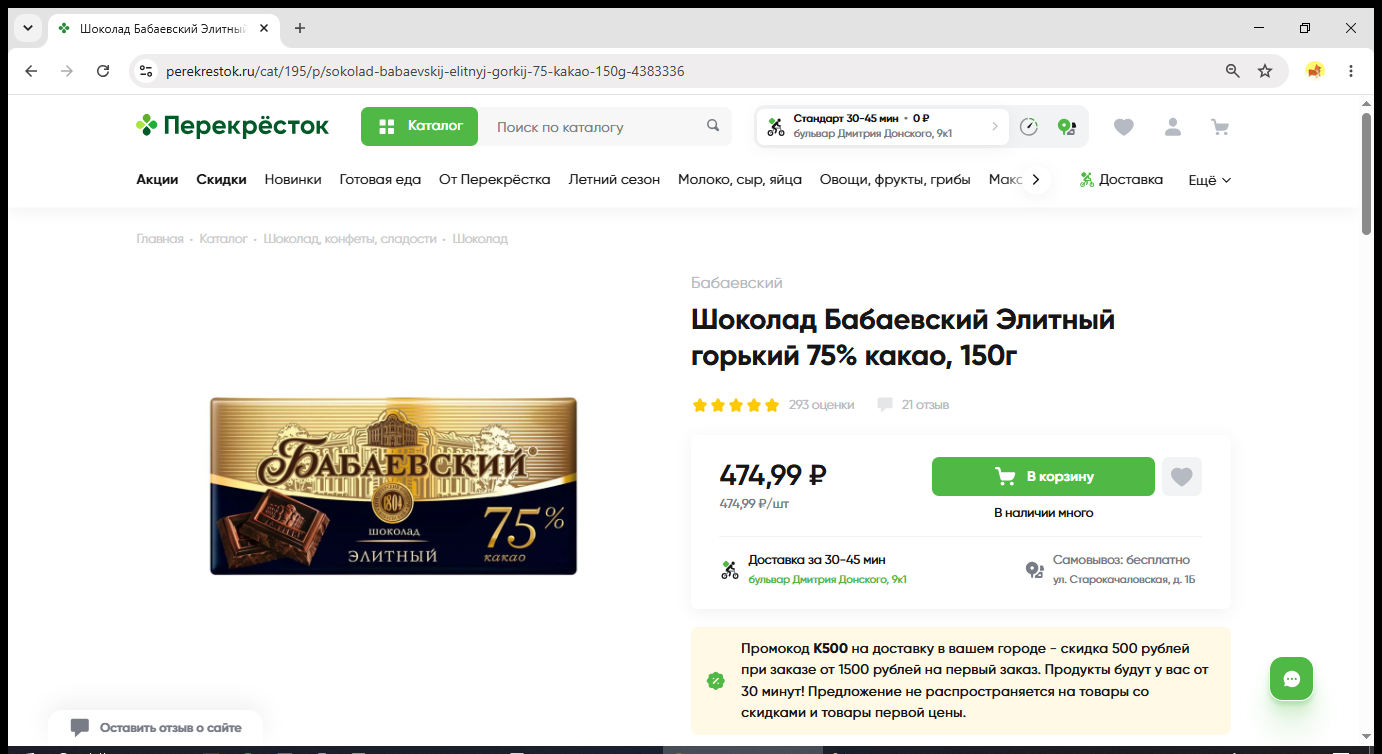This screenshot has width=1382, height=754.
Task: Open the Chrome three-dot menu
Action: tap(1351, 71)
